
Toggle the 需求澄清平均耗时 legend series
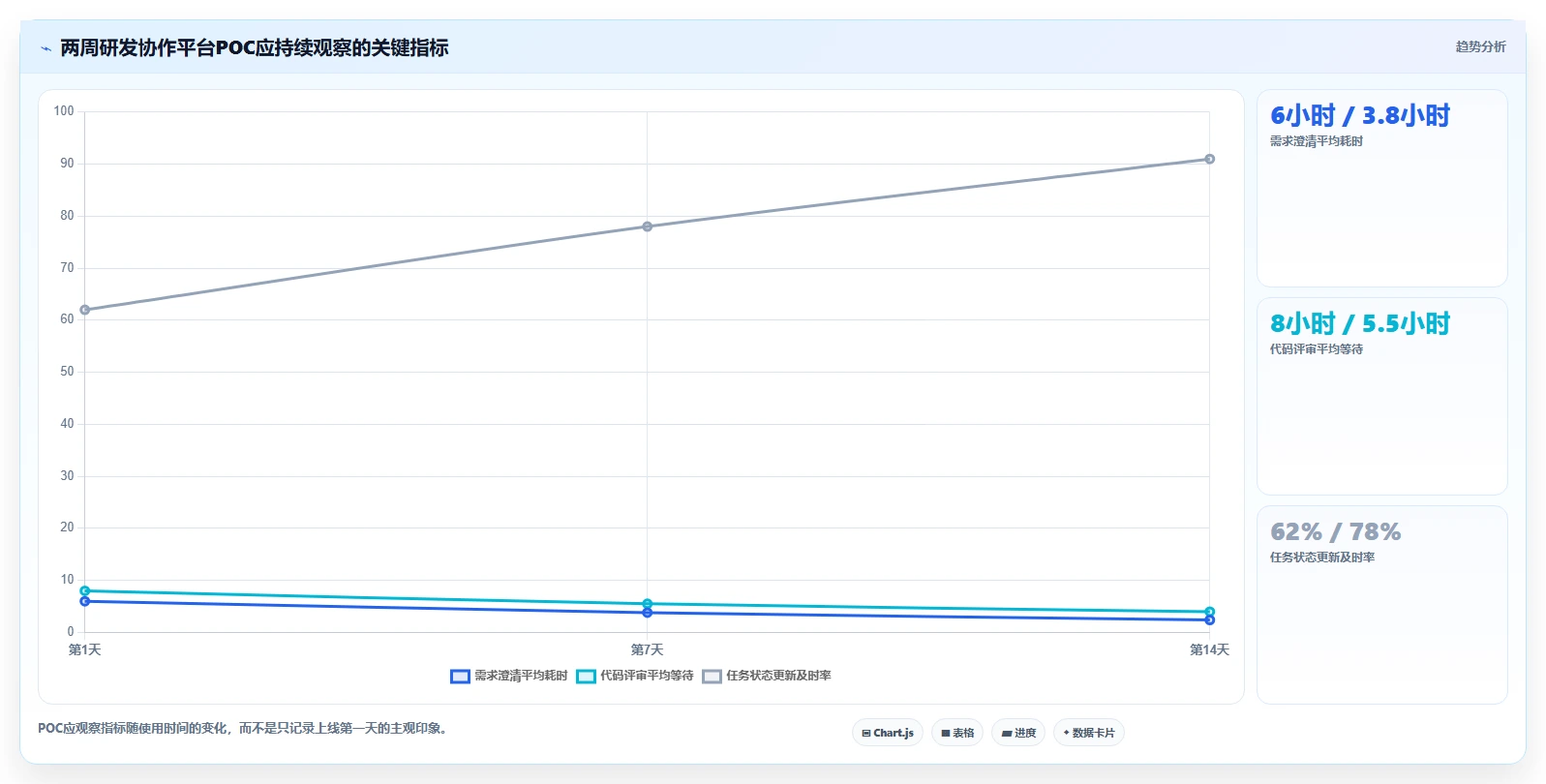click(x=509, y=676)
